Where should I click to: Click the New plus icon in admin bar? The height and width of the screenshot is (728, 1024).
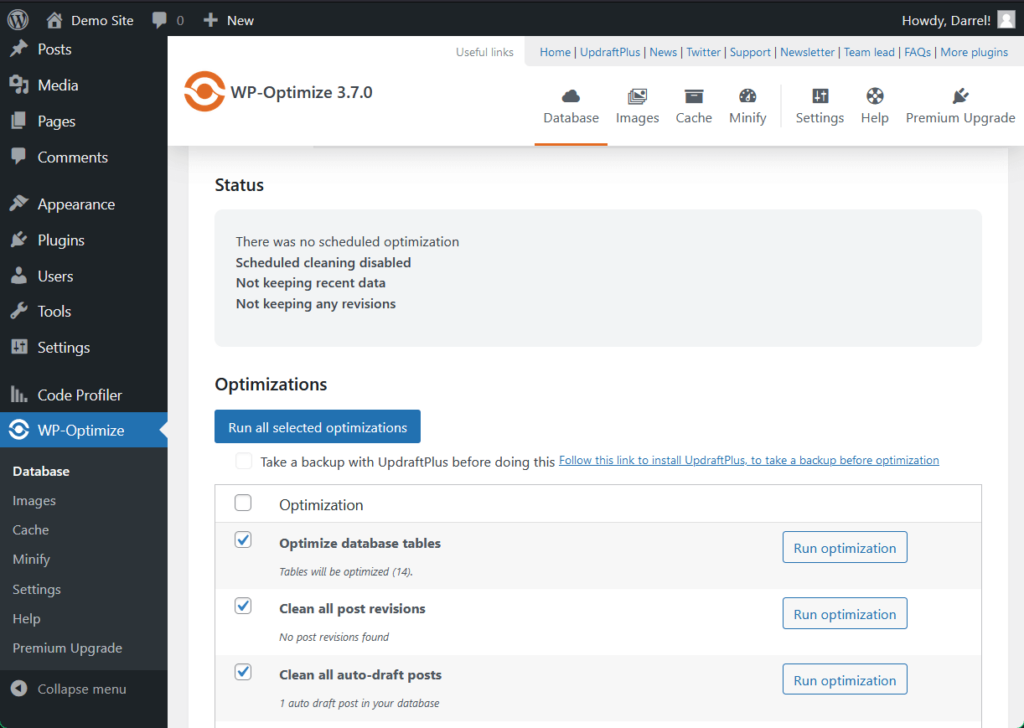tap(210, 20)
